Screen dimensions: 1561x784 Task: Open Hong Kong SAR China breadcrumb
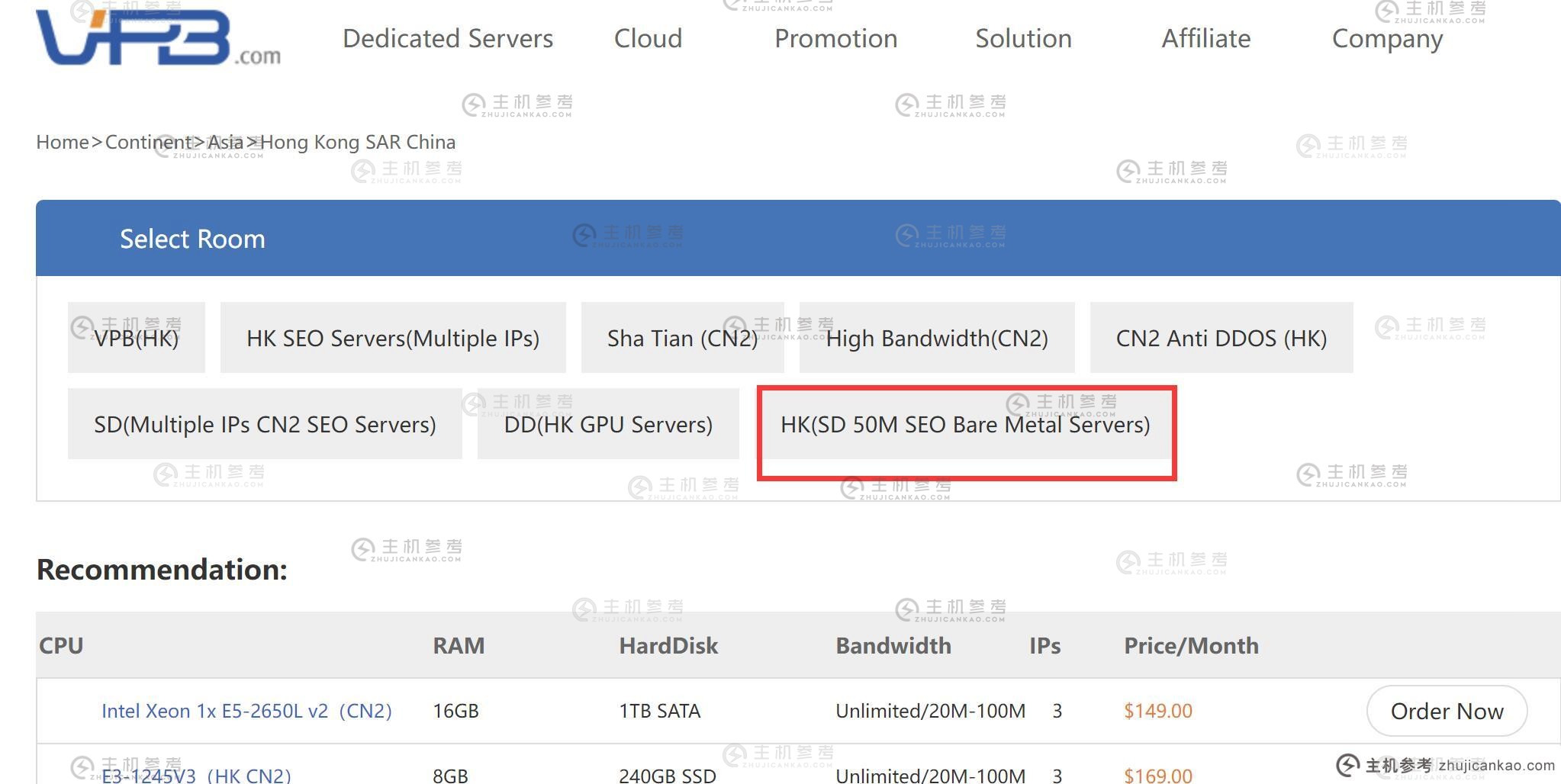click(358, 143)
